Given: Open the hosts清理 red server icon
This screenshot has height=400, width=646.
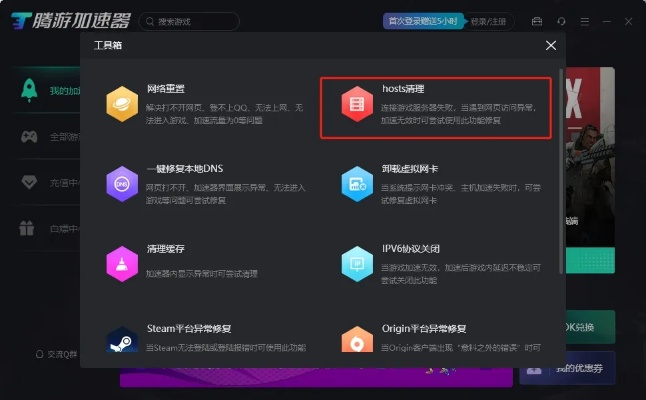Looking at the screenshot, I should click(x=357, y=104).
